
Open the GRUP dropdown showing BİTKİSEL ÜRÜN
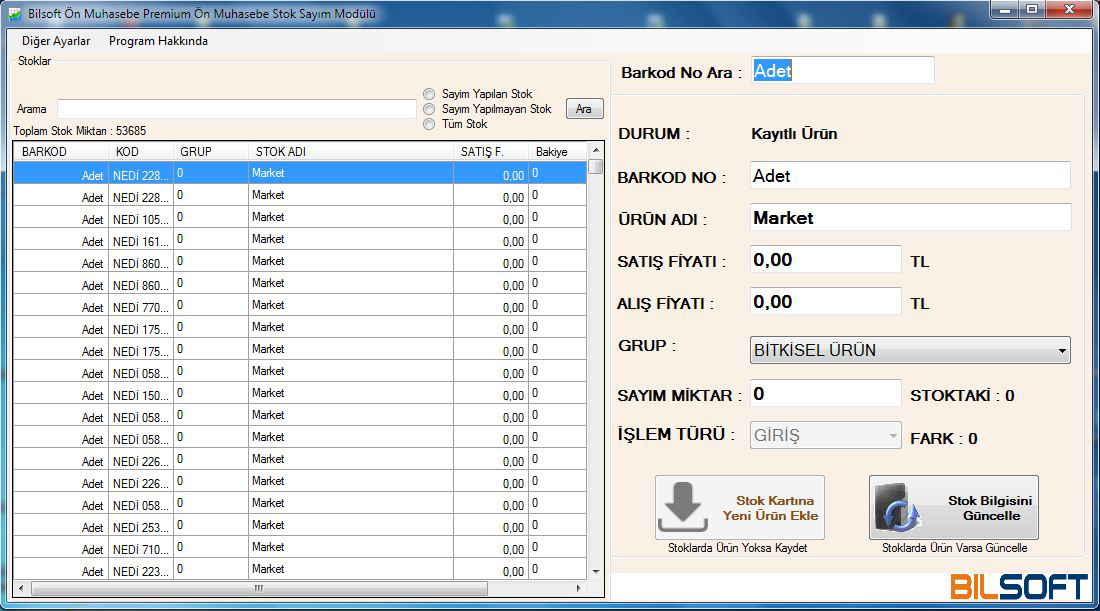click(910, 350)
